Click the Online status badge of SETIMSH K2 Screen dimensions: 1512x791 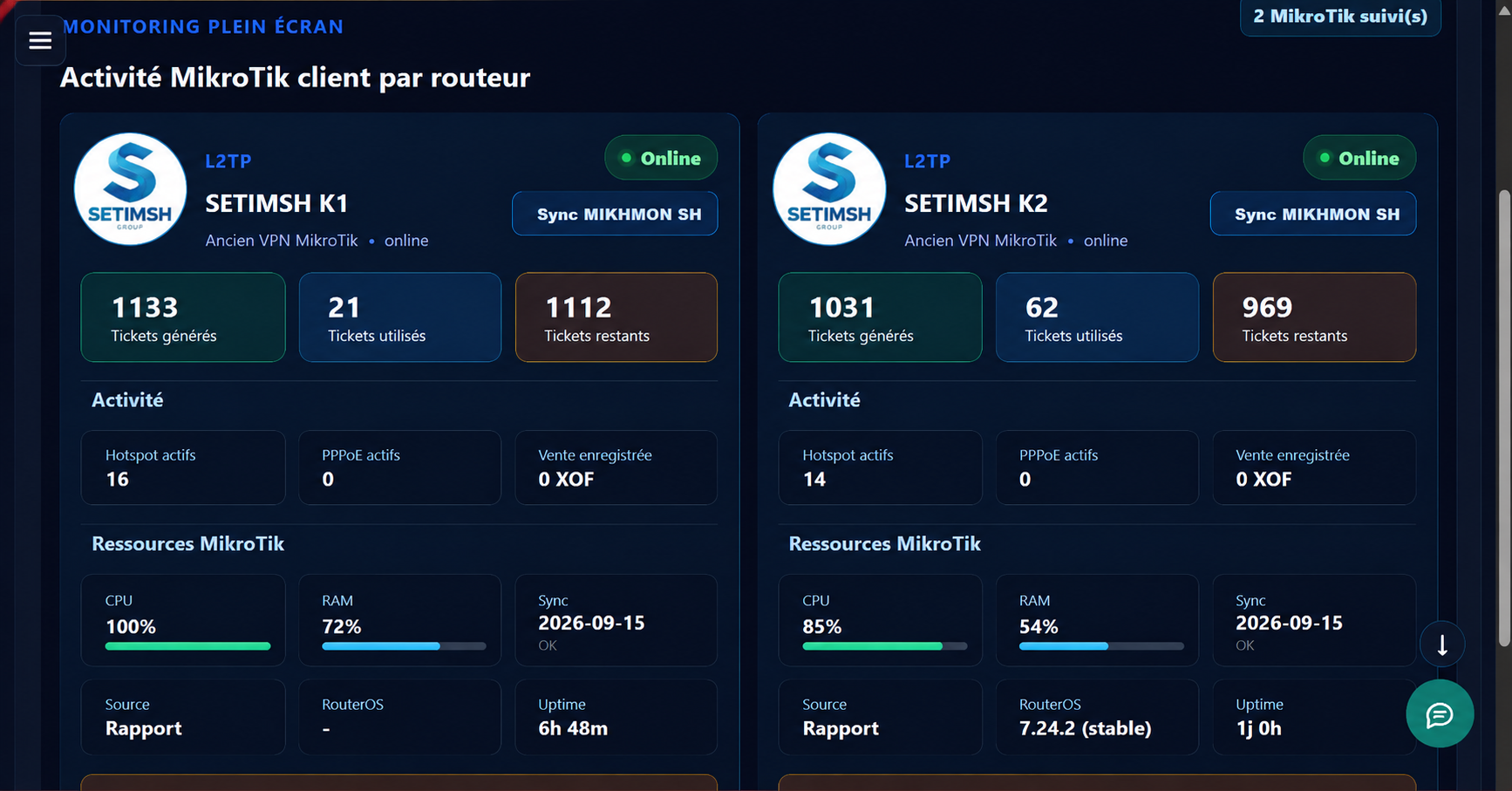(x=1359, y=158)
